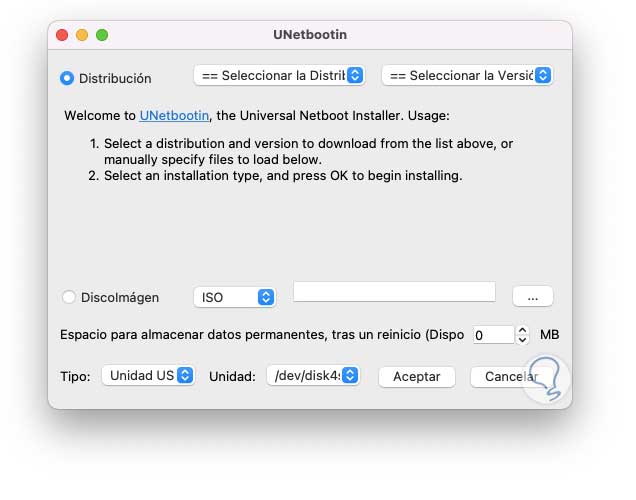This screenshot has height=500, width=636.
Task: Open the Tipo Unidad USB dropdown
Action: pyautogui.click(x=148, y=376)
